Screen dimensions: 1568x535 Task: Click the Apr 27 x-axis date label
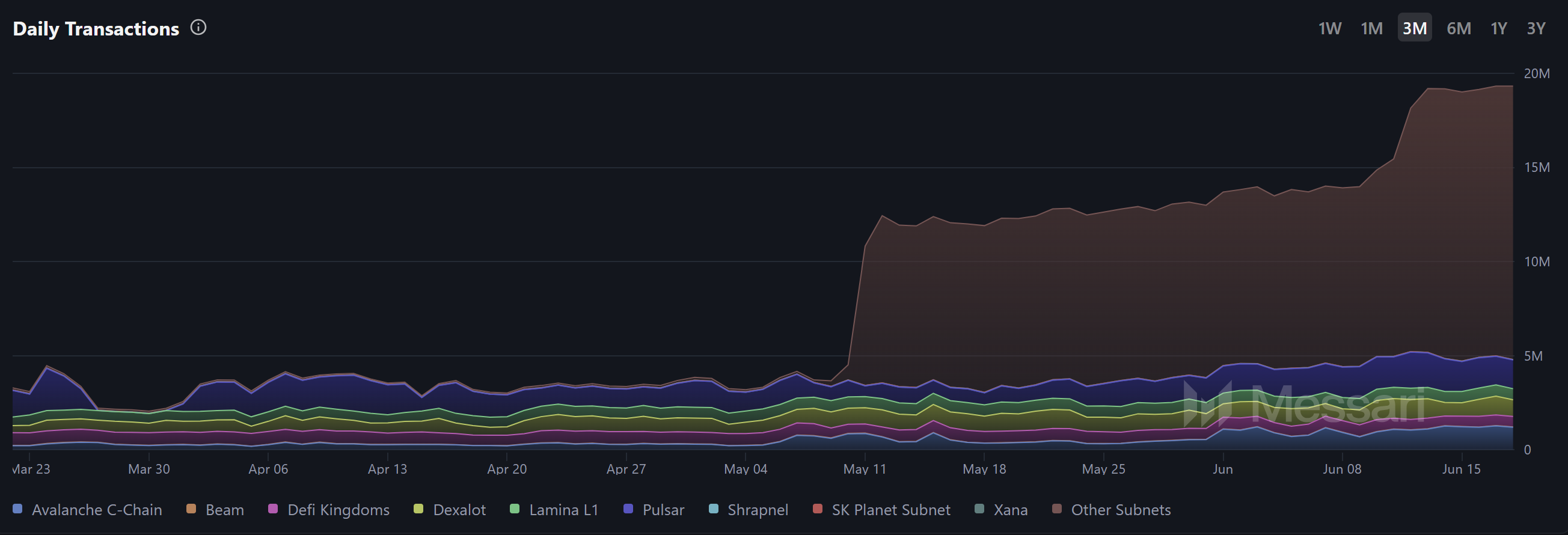point(626,469)
